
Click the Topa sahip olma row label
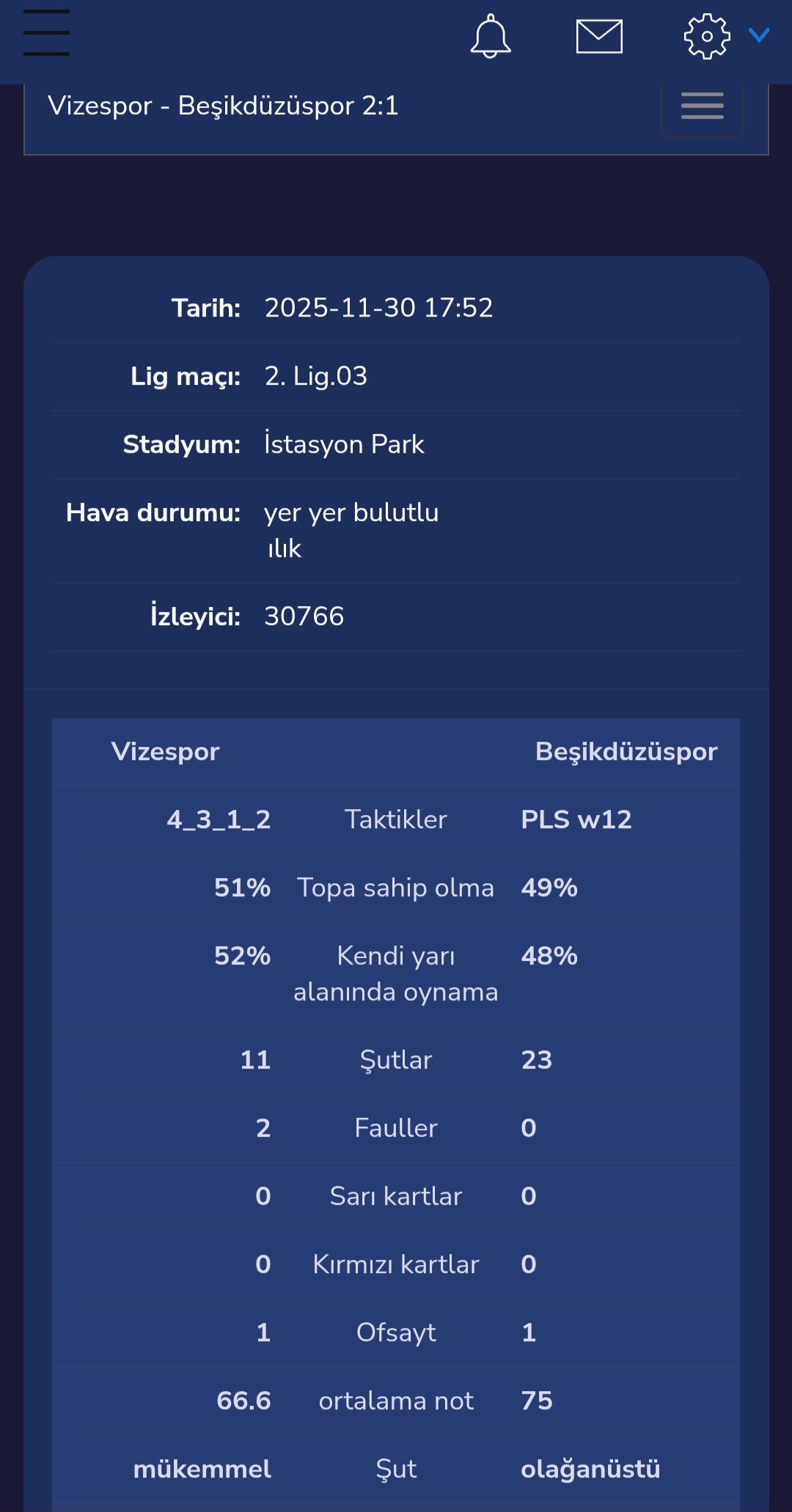click(x=395, y=888)
